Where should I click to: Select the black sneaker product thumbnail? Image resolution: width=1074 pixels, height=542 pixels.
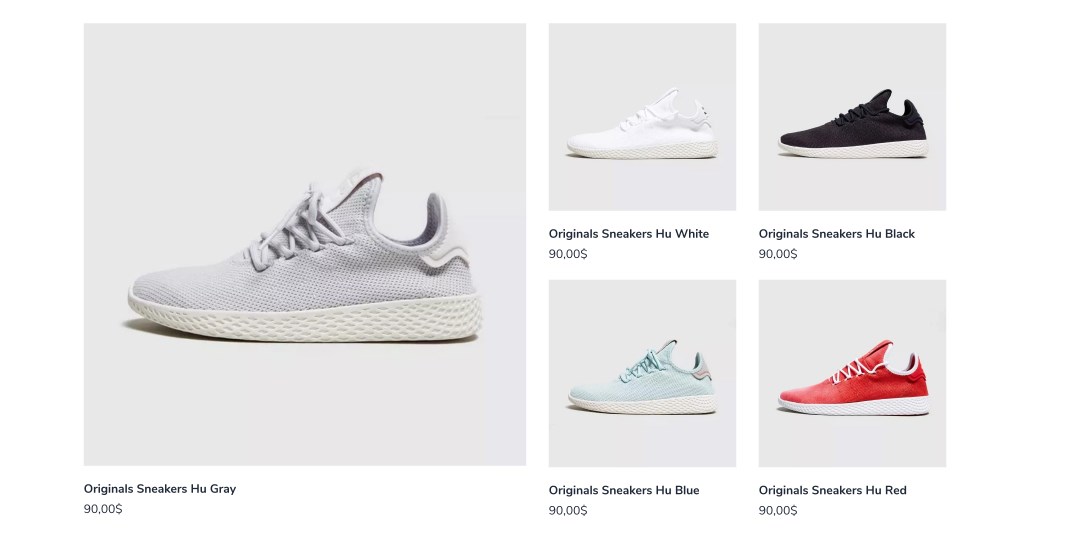(852, 117)
